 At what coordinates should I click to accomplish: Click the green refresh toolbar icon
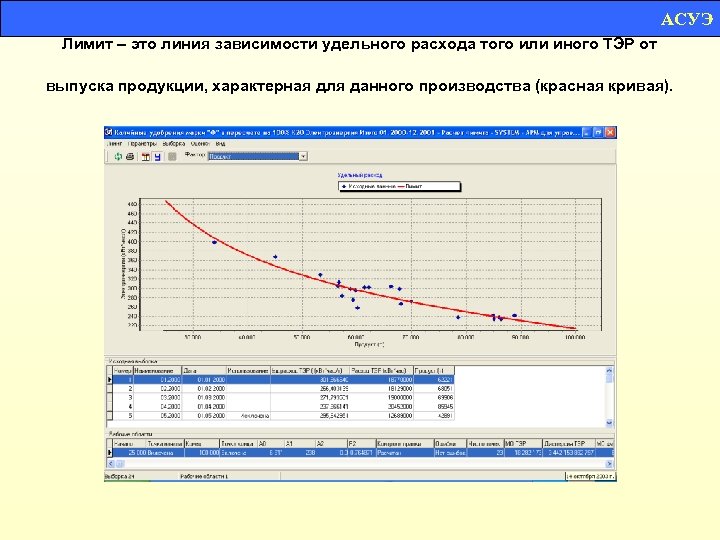(118, 157)
